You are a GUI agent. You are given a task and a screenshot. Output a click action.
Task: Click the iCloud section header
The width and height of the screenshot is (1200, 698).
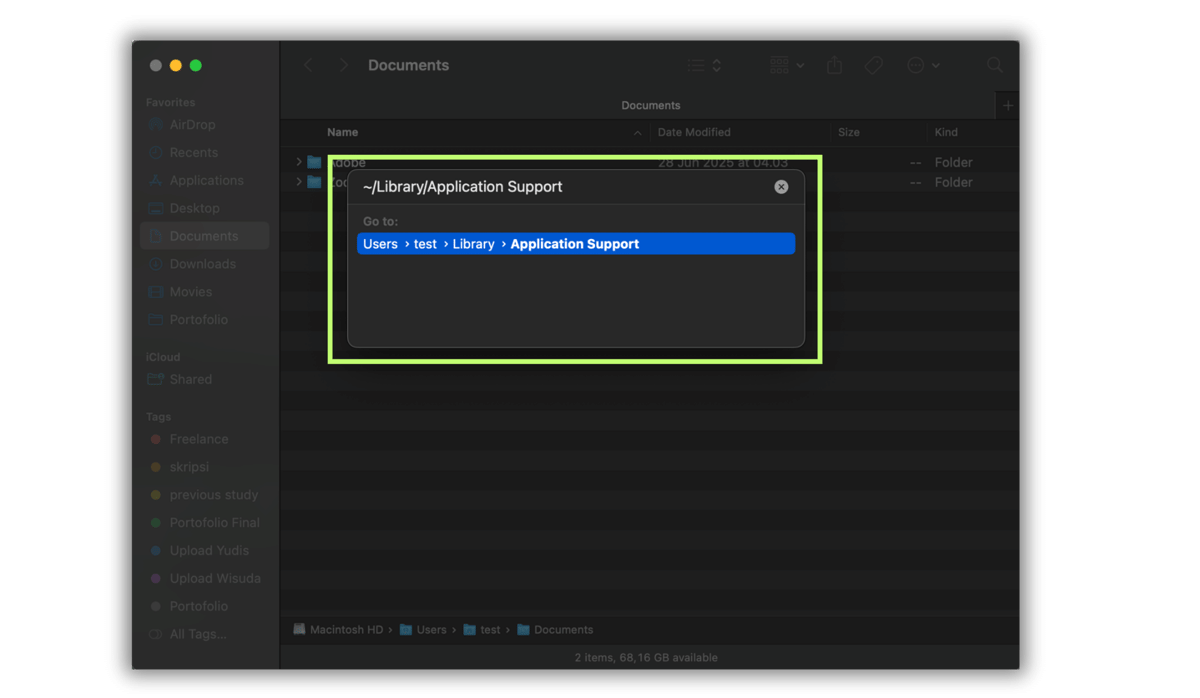click(x=163, y=357)
